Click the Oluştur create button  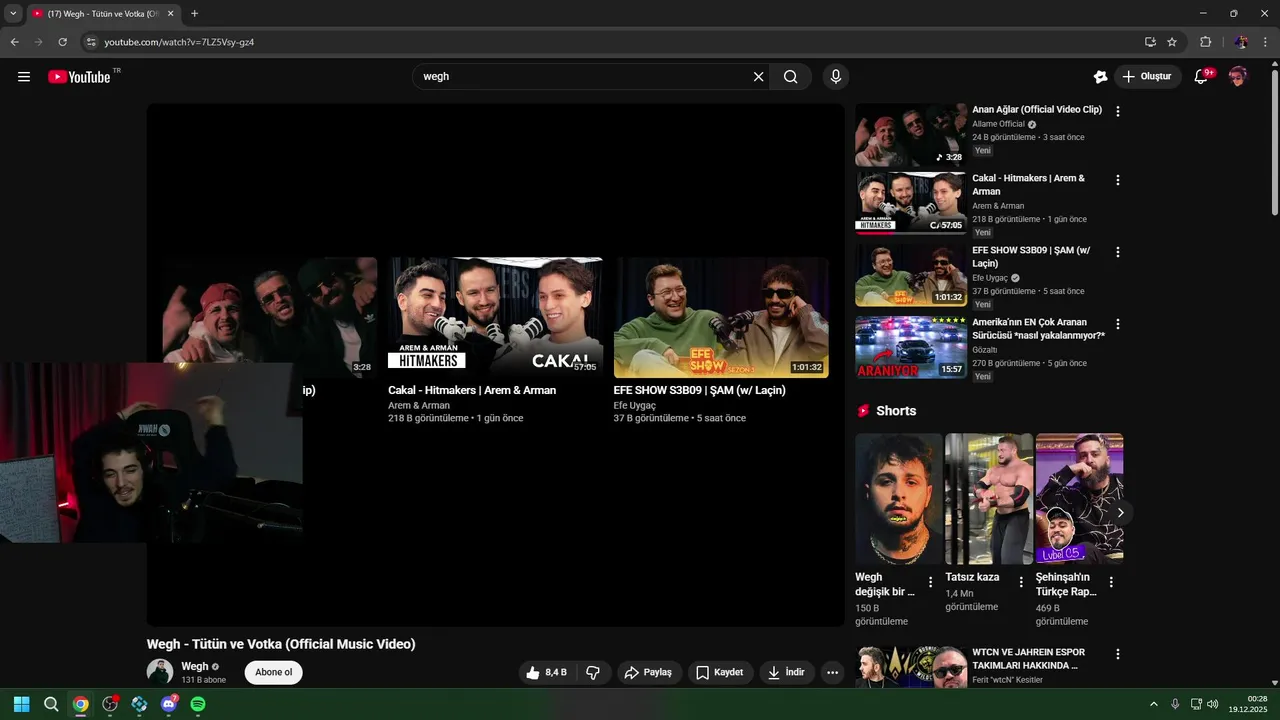pos(1148,77)
